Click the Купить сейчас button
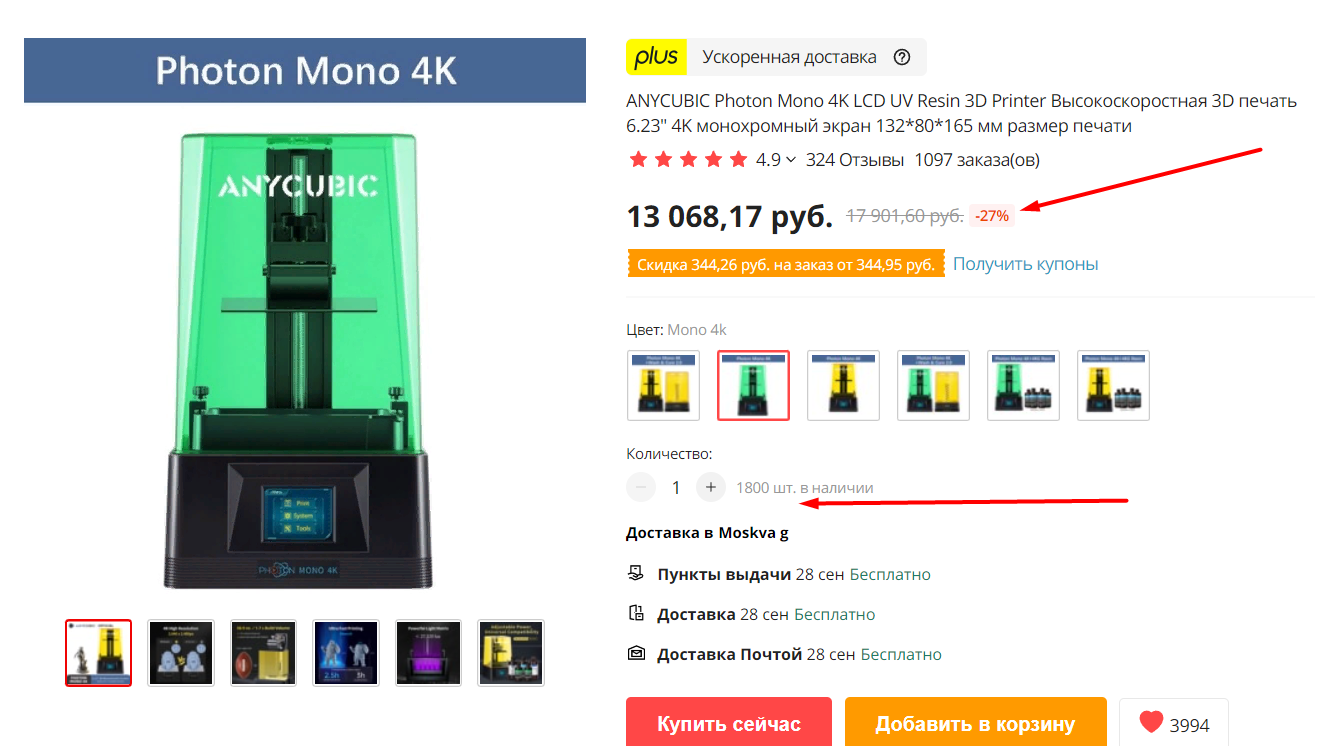The width and height of the screenshot is (1332, 746). point(729,723)
